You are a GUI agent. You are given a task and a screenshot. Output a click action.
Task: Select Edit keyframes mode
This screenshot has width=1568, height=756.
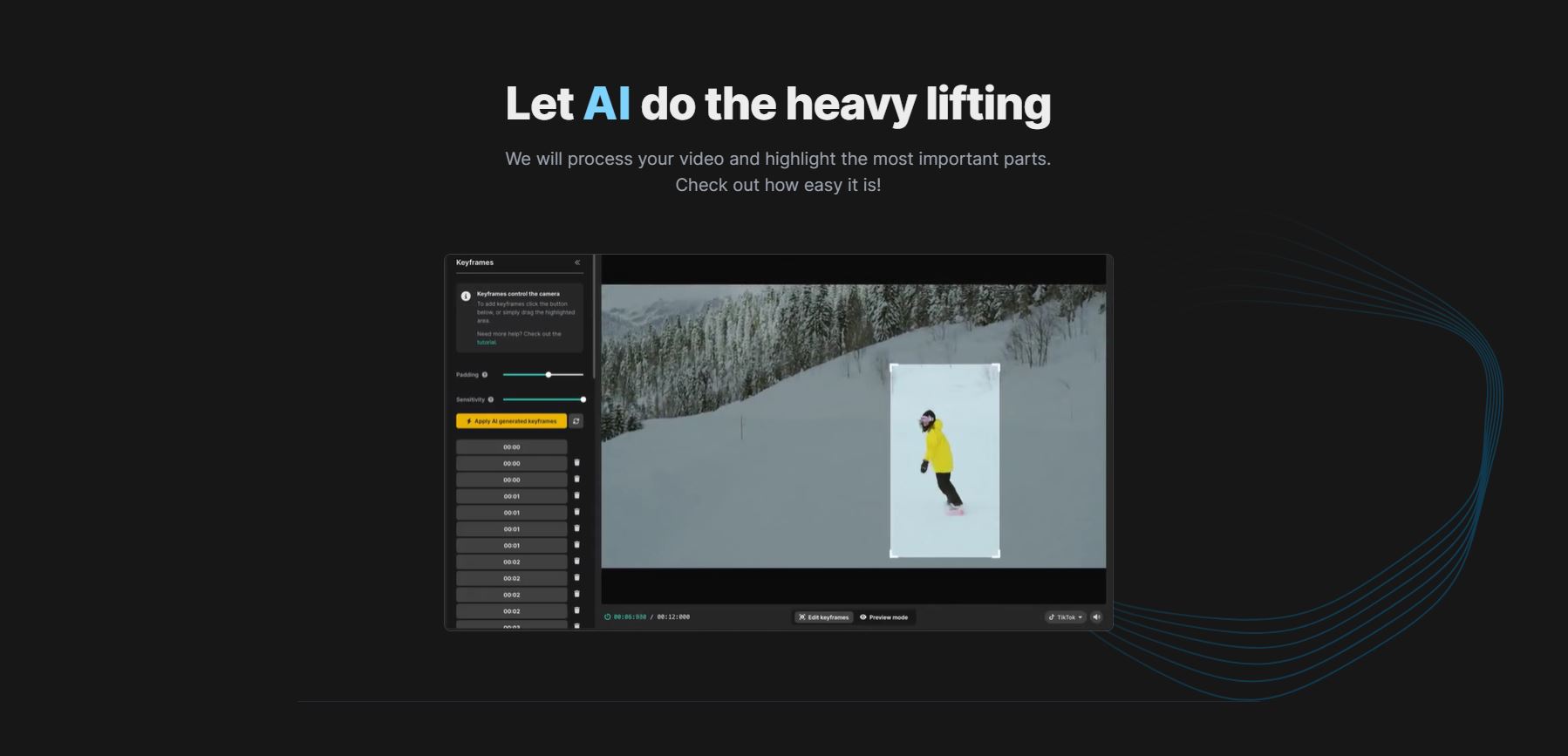tap(823, 617)
